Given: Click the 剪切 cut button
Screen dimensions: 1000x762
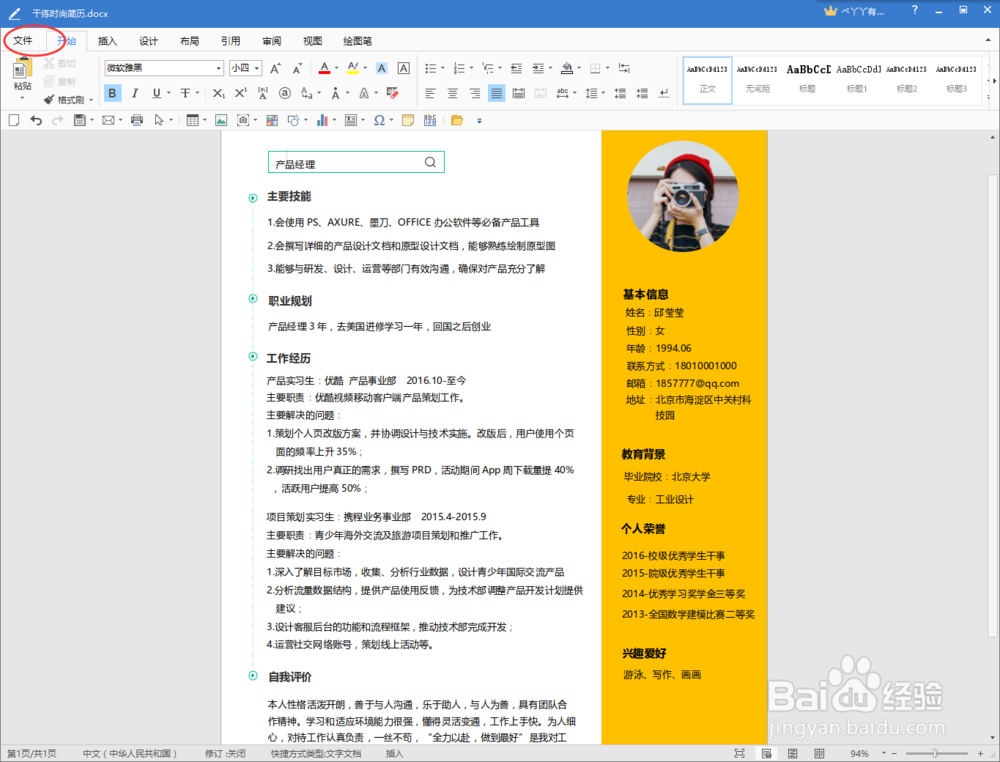Looking at the screenshot, I should 59,64.
